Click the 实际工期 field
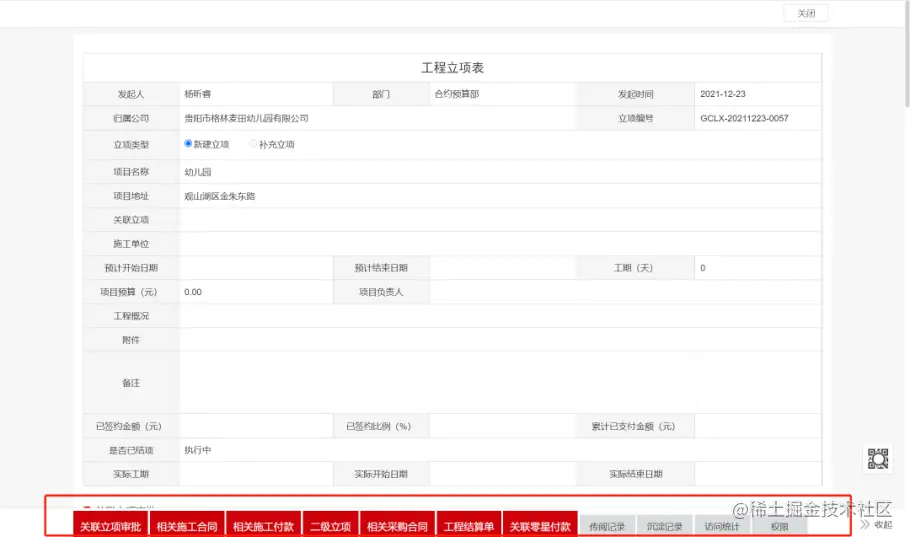910x537 pixels. (x=256, y=474)
